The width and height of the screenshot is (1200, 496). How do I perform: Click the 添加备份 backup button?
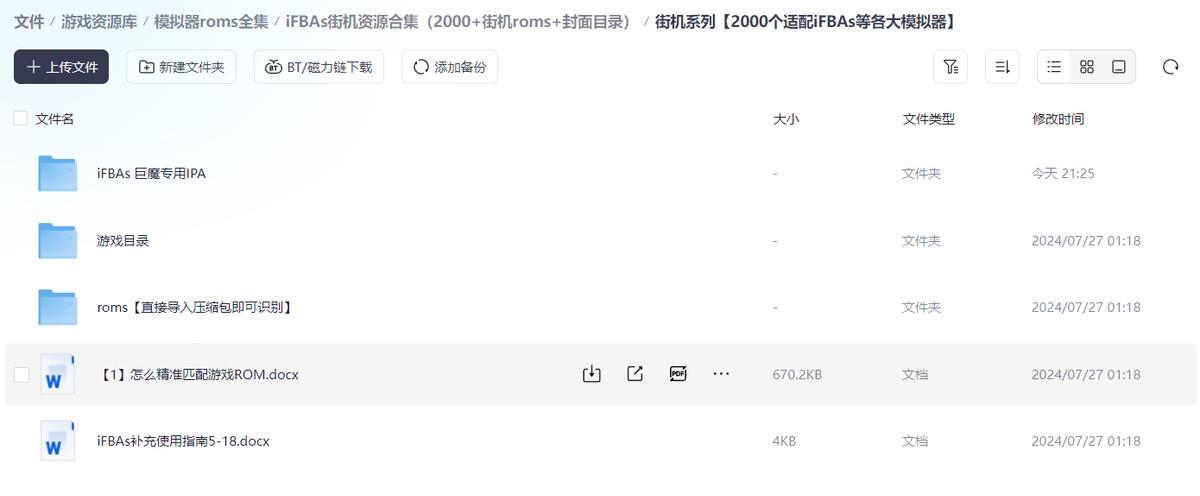[x=450, y=67]
